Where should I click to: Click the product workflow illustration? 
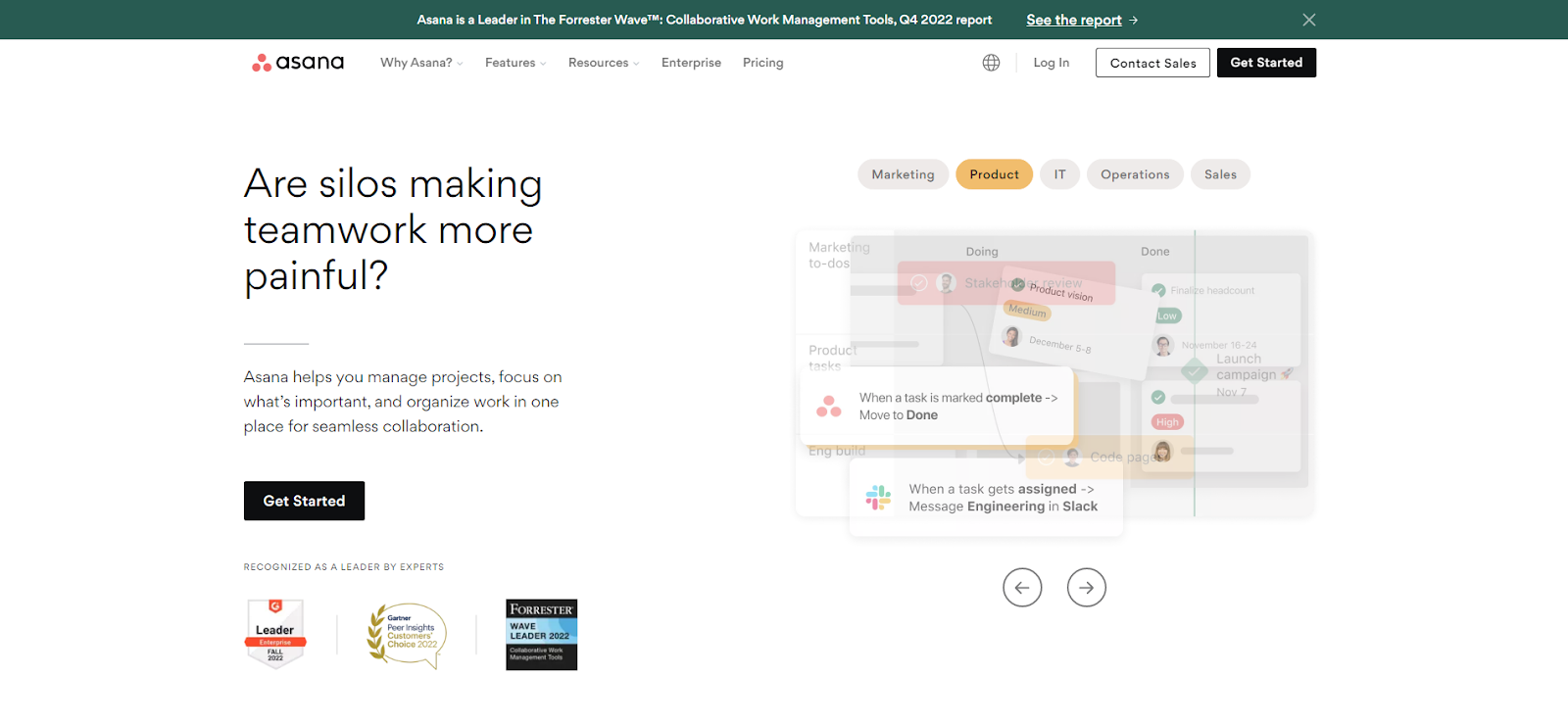click(1054, 382)
